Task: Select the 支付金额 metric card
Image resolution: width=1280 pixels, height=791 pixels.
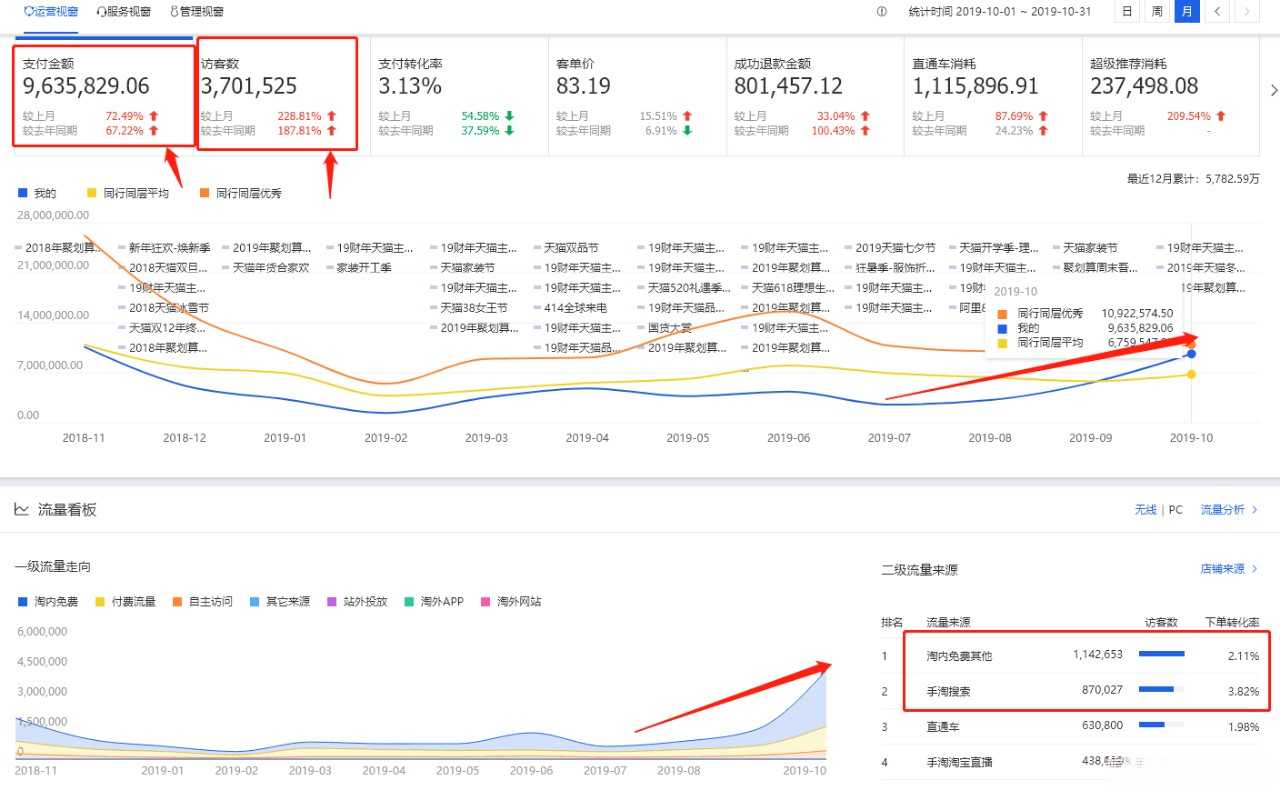Action: click(x=102, y=95)
